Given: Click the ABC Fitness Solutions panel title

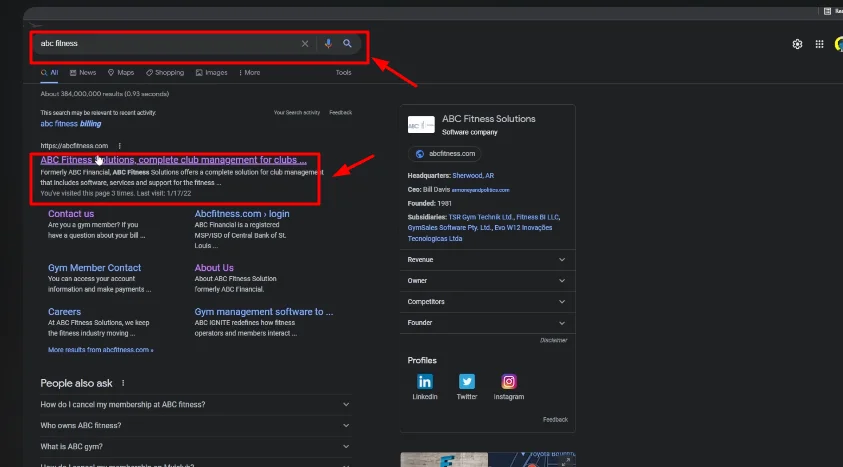Looking at the screenshot, I should (489, 119).
